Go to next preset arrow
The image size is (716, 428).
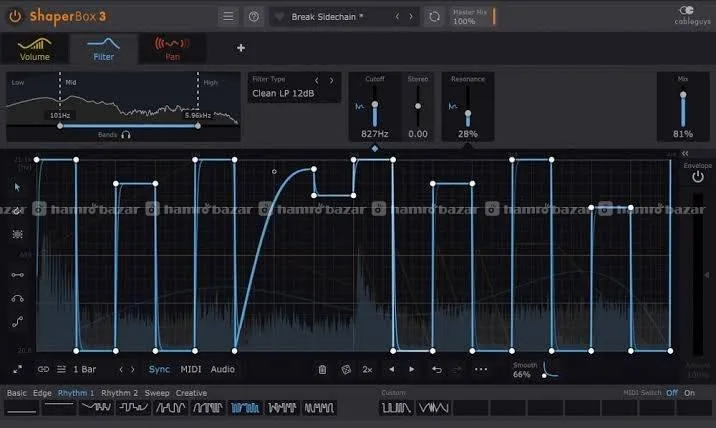(411, 16)
